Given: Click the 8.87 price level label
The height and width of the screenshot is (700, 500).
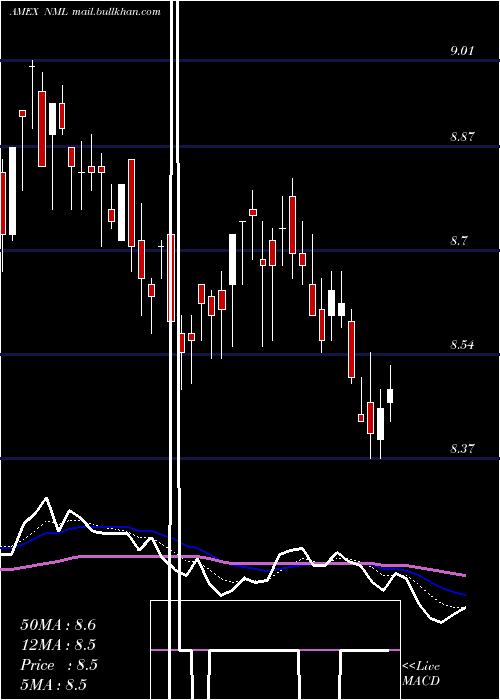Looking at the screenshot, I should [462, 137].
